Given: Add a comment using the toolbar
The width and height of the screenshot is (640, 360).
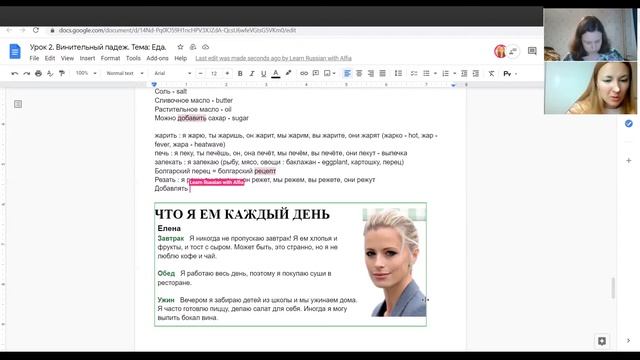Looking at the screenshot, I should click(x=316, y=73).
